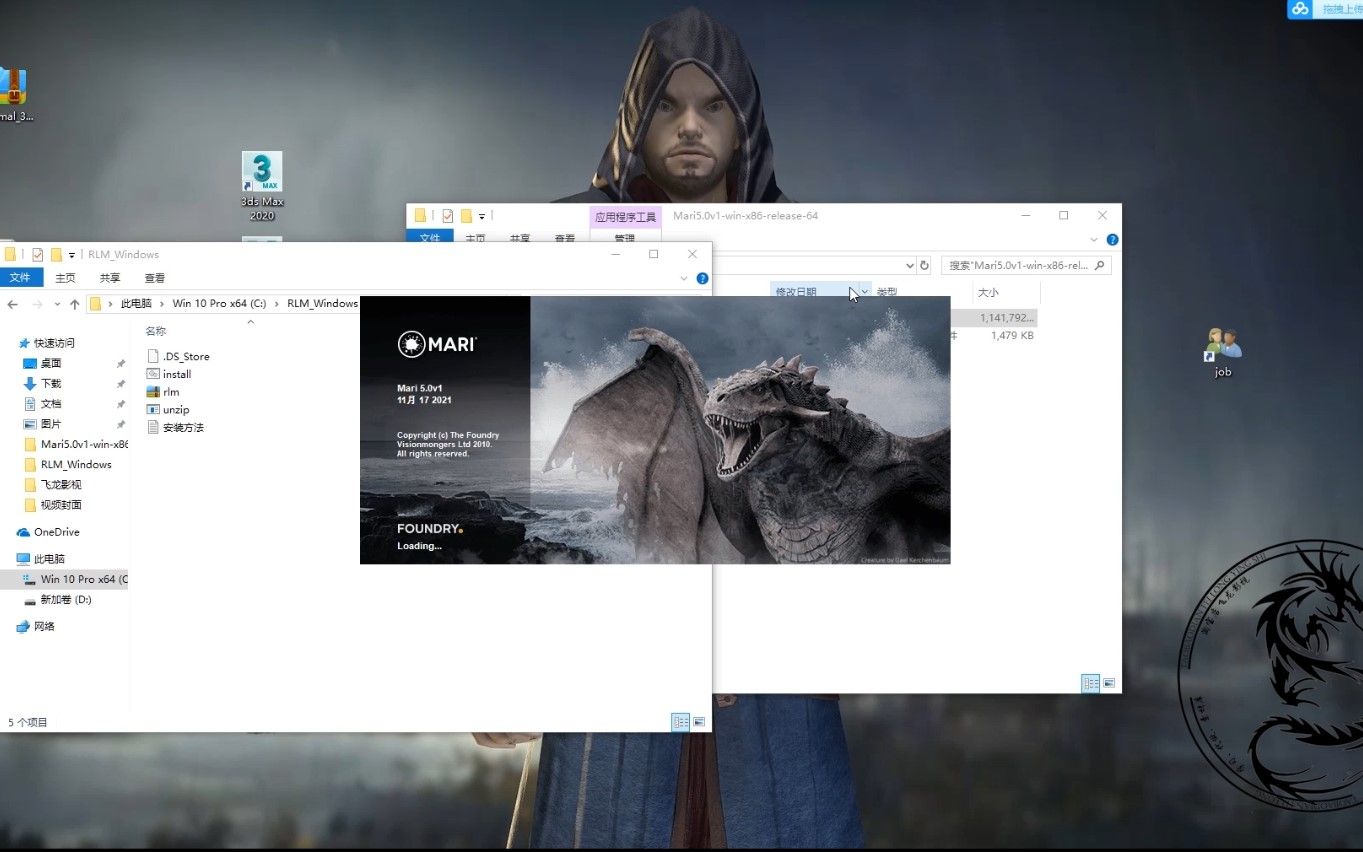Image resolution: width=1363 pixels, height=852 pixels.
Task: Open the job desktop shortcut
Action: (x=1223, y=352)
